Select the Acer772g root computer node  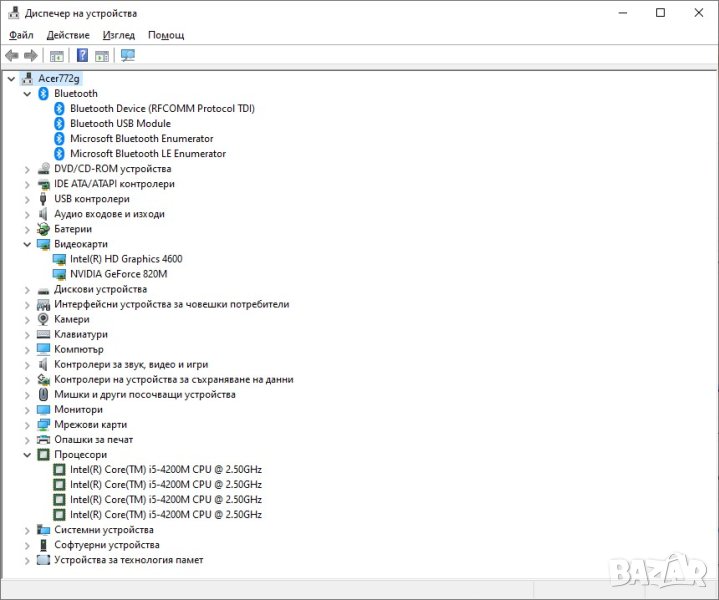point(59,78)
